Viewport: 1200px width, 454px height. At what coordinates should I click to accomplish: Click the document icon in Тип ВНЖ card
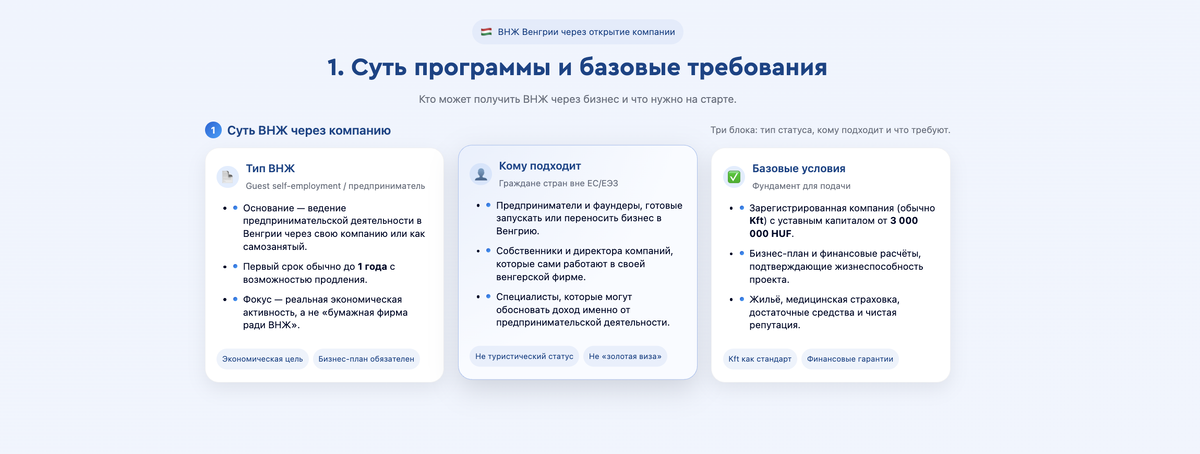coord(228,177)
